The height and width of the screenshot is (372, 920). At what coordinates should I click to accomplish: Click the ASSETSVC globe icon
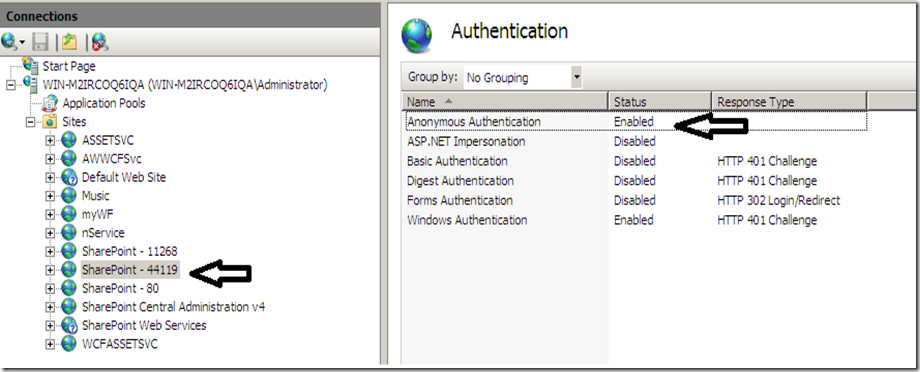click(x=69, y=140)
